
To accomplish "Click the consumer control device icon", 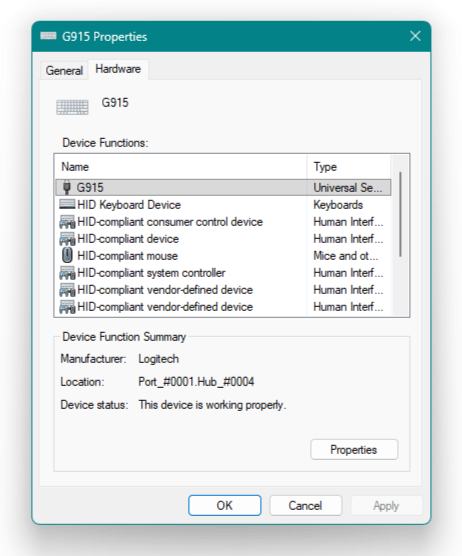I will click(x=67, y=222).
